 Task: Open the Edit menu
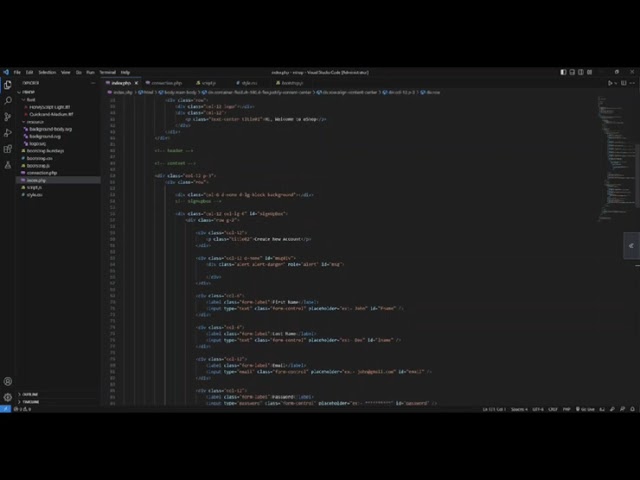pyautogui.click(x=29, y=72)
